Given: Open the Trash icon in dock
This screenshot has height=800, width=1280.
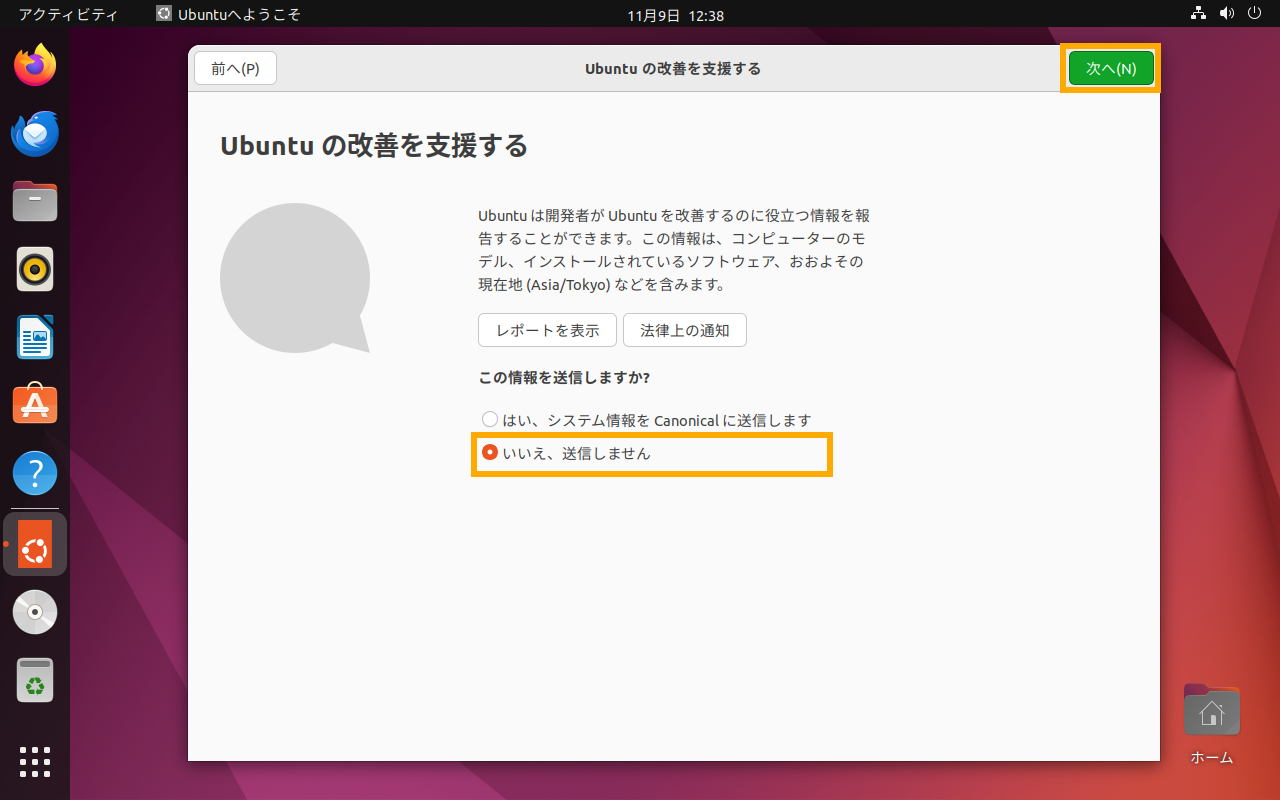Looking at the screenshot, I should coord(35,680).
